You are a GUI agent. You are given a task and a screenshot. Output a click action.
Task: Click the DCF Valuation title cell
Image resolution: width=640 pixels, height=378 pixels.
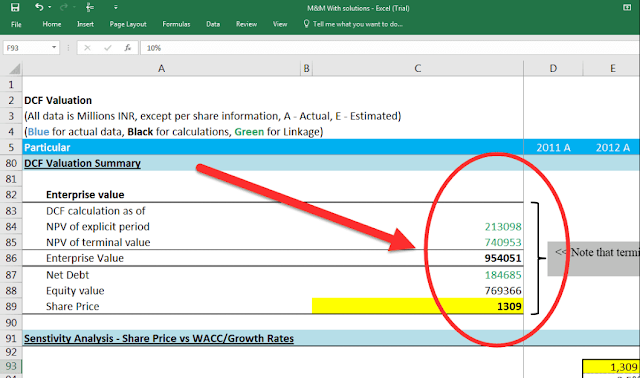[58, 100]
